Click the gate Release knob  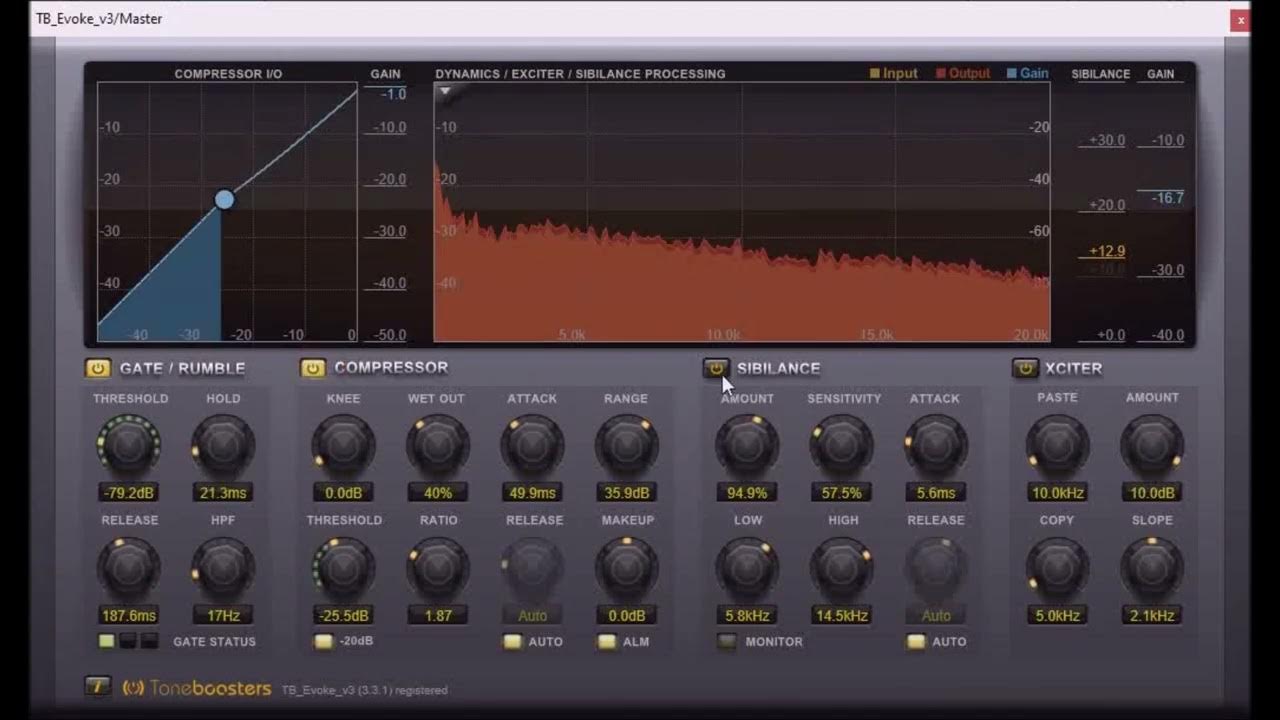coord(129,568)
